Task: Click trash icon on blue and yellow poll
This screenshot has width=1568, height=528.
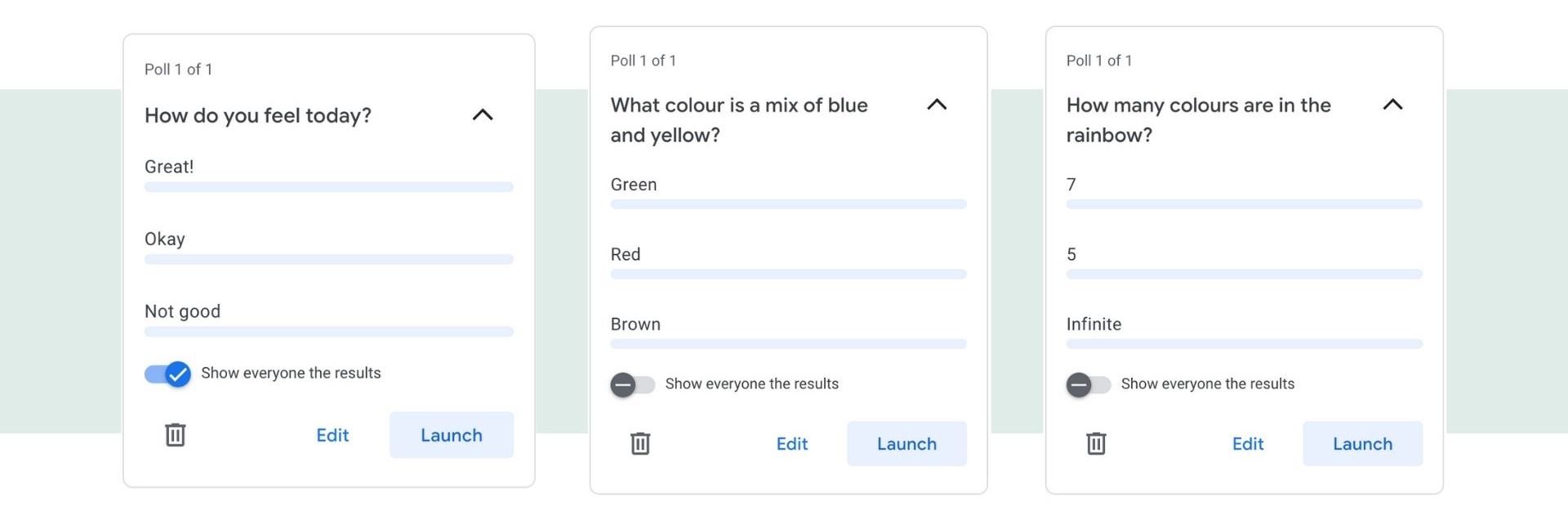Action: click(640, 444)
